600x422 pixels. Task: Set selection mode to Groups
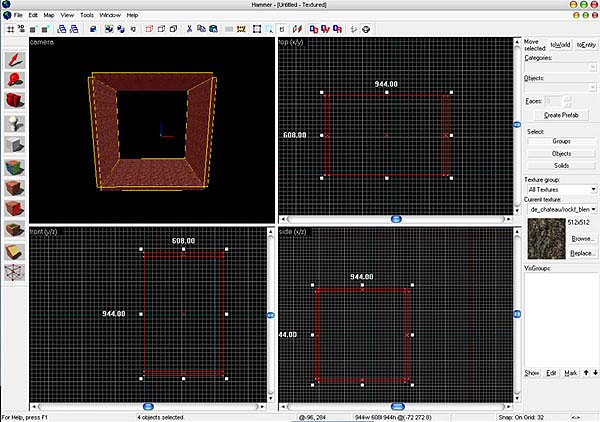point(561,141)
